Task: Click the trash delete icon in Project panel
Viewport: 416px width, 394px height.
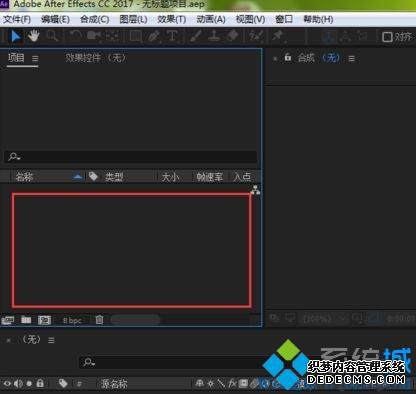Action: (99, 320)
